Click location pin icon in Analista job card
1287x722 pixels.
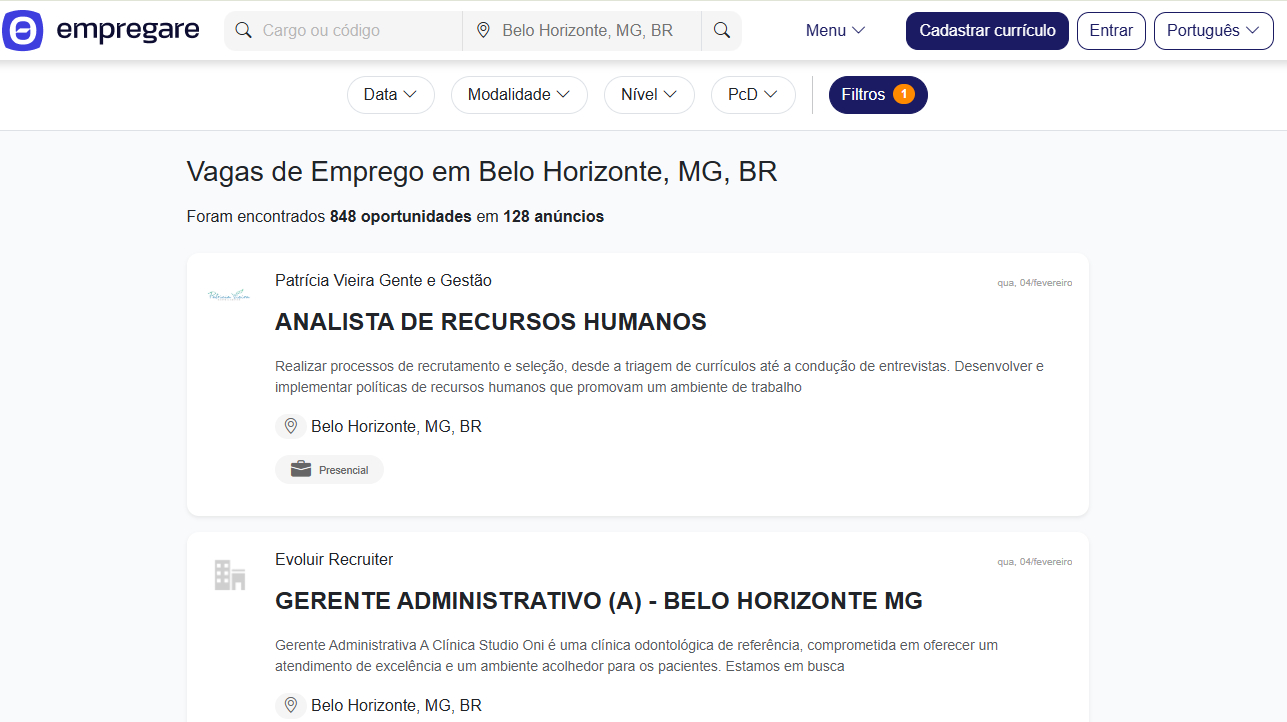(291, 426)
